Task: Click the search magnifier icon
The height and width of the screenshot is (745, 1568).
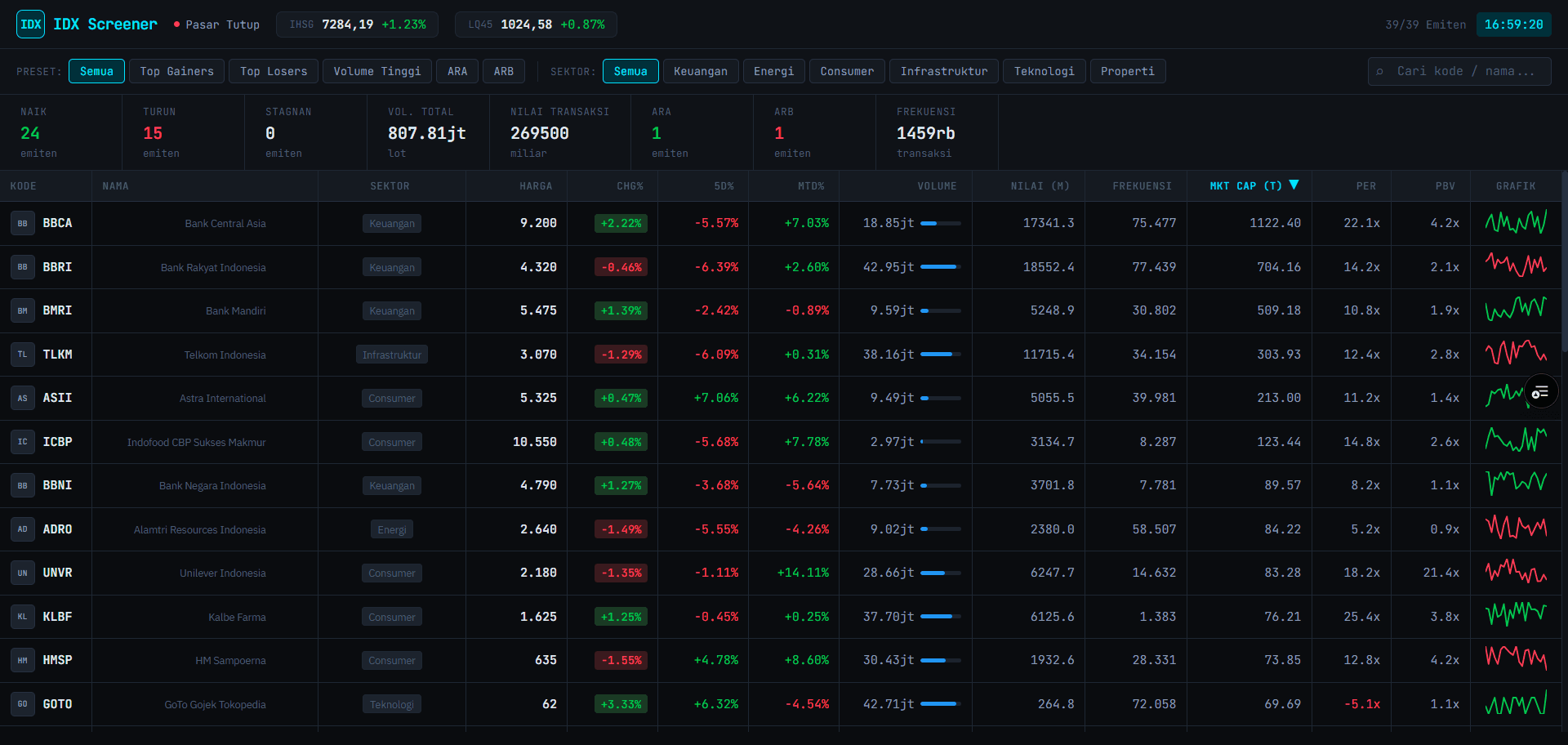Action: pyautogui.click(x=1380, y=72)
